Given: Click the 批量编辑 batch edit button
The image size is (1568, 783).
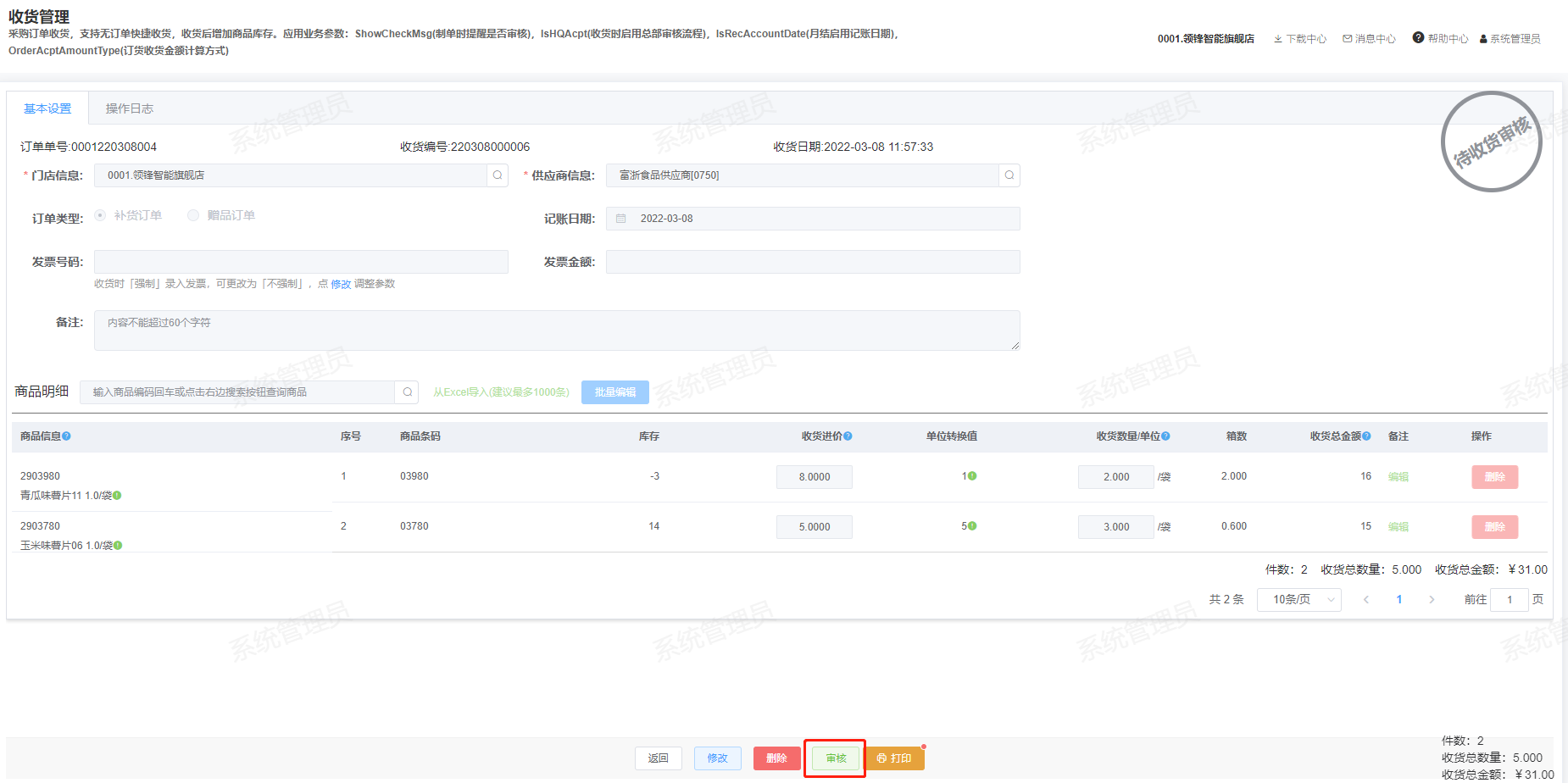Looking at the screenshot, I should tap(614, 392).
